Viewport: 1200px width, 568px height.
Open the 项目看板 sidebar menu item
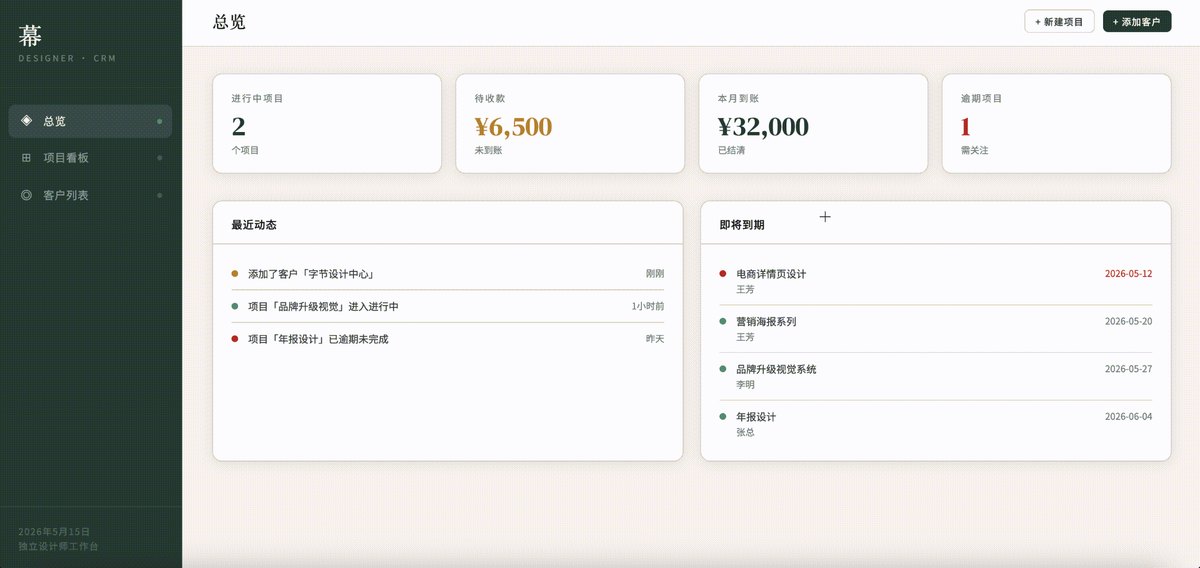coord(90,158)
